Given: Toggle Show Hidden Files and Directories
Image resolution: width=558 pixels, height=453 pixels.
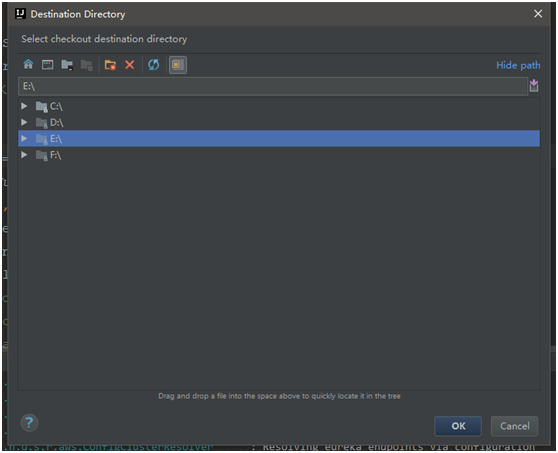Looking at the screenshot, I should point(178,65).
